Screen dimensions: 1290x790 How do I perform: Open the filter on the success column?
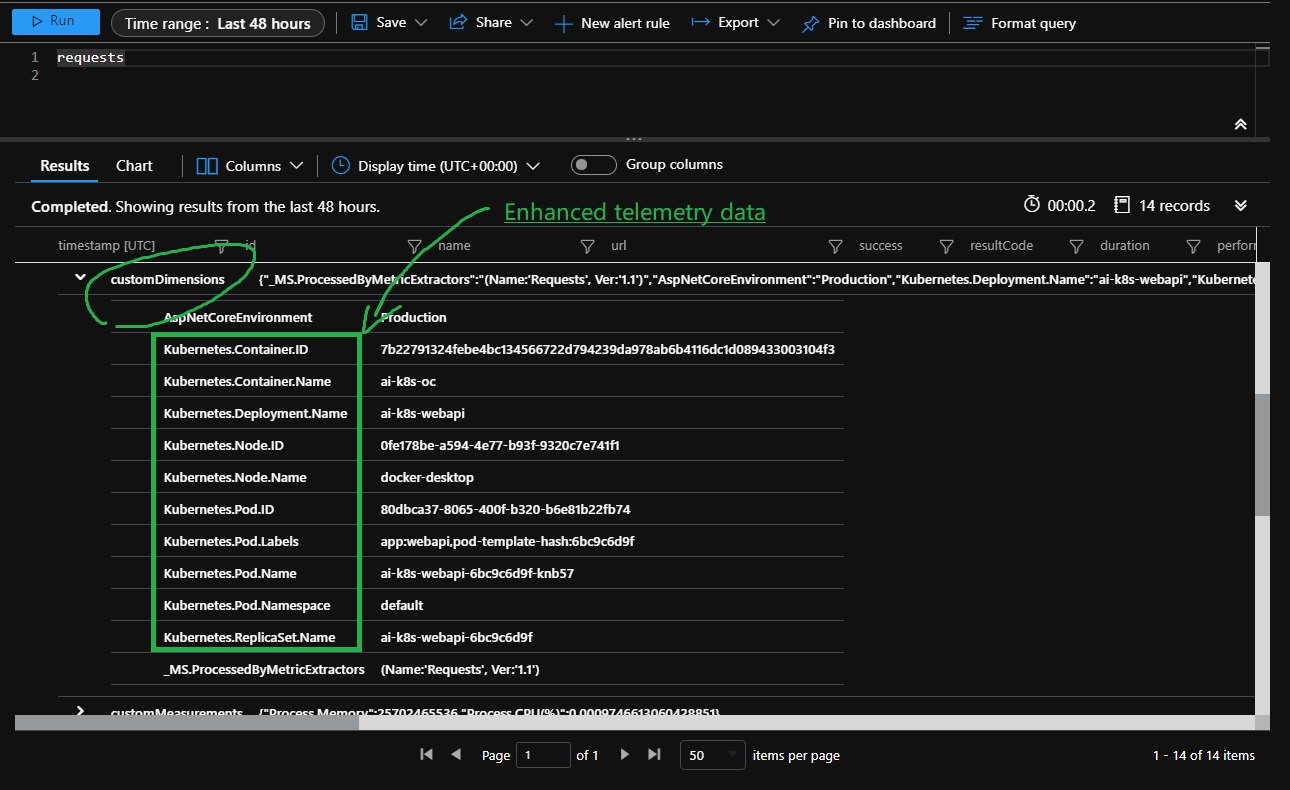tap(835, 245)
